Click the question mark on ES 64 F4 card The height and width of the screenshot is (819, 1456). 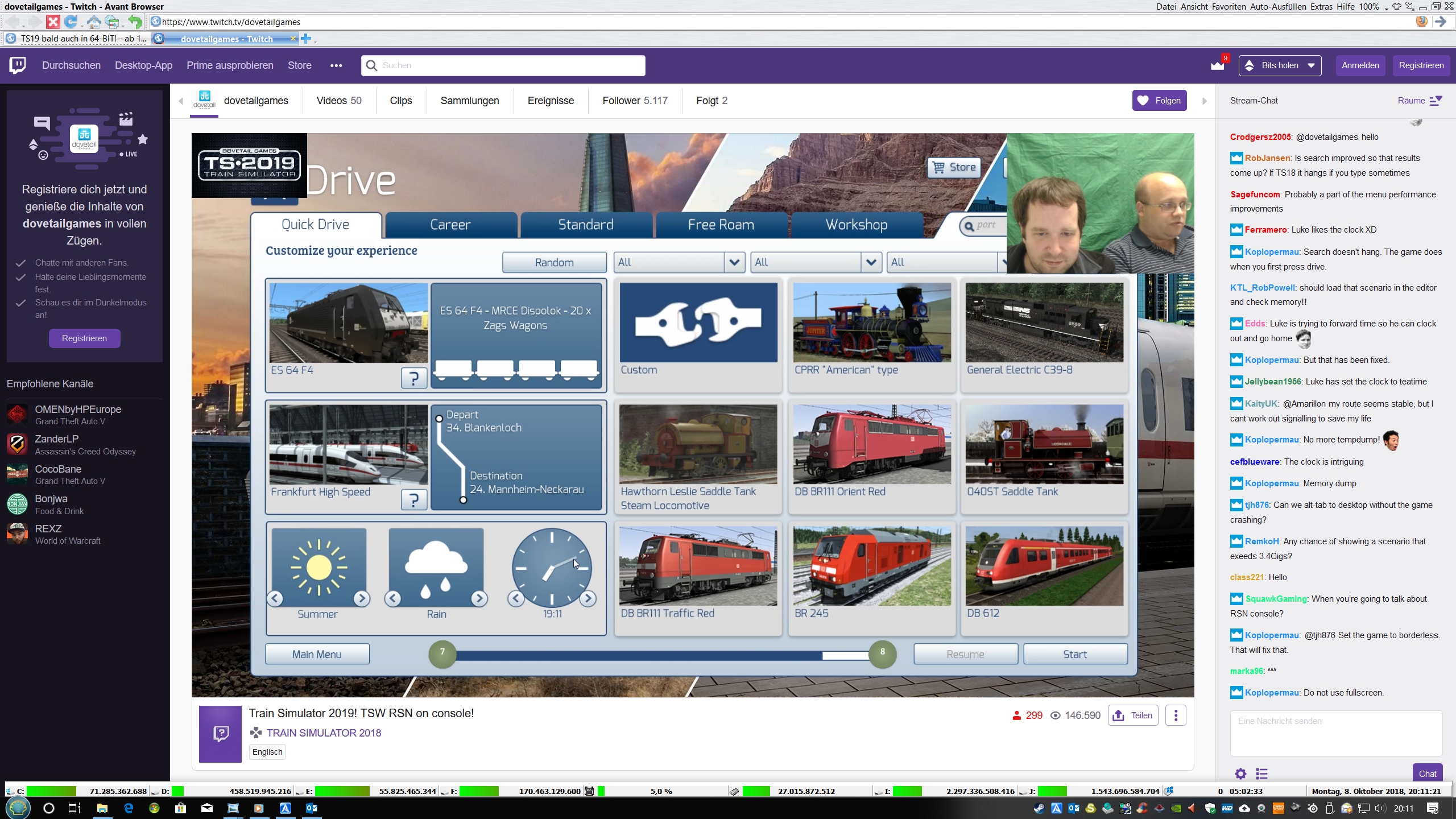[413, 378]
